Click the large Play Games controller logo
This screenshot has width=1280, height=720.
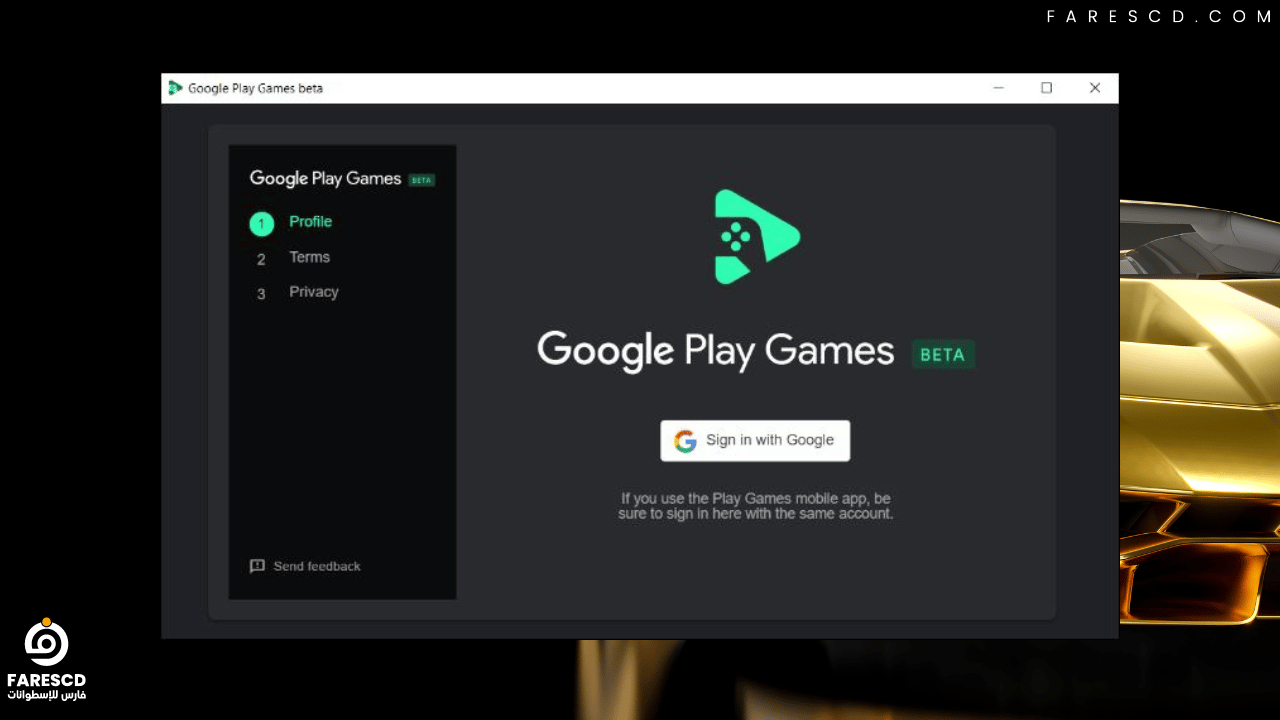pos(756,237)
